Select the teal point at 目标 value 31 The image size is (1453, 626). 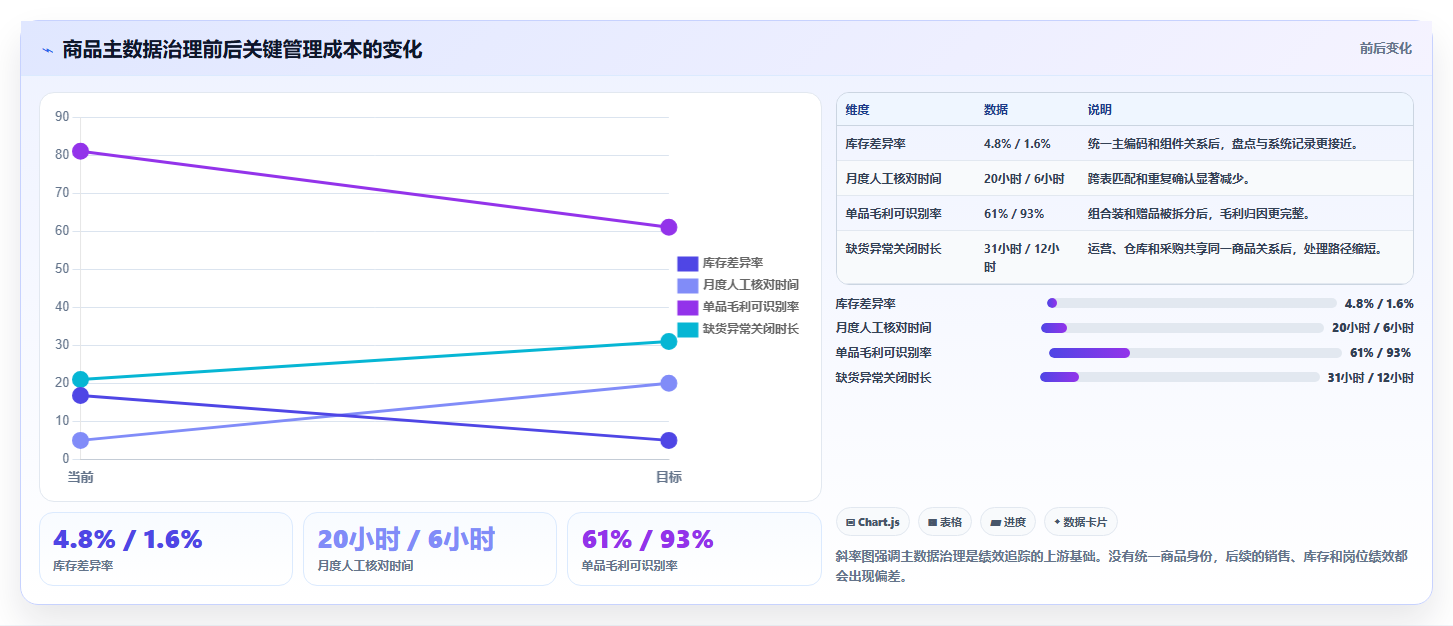point(669,341)
